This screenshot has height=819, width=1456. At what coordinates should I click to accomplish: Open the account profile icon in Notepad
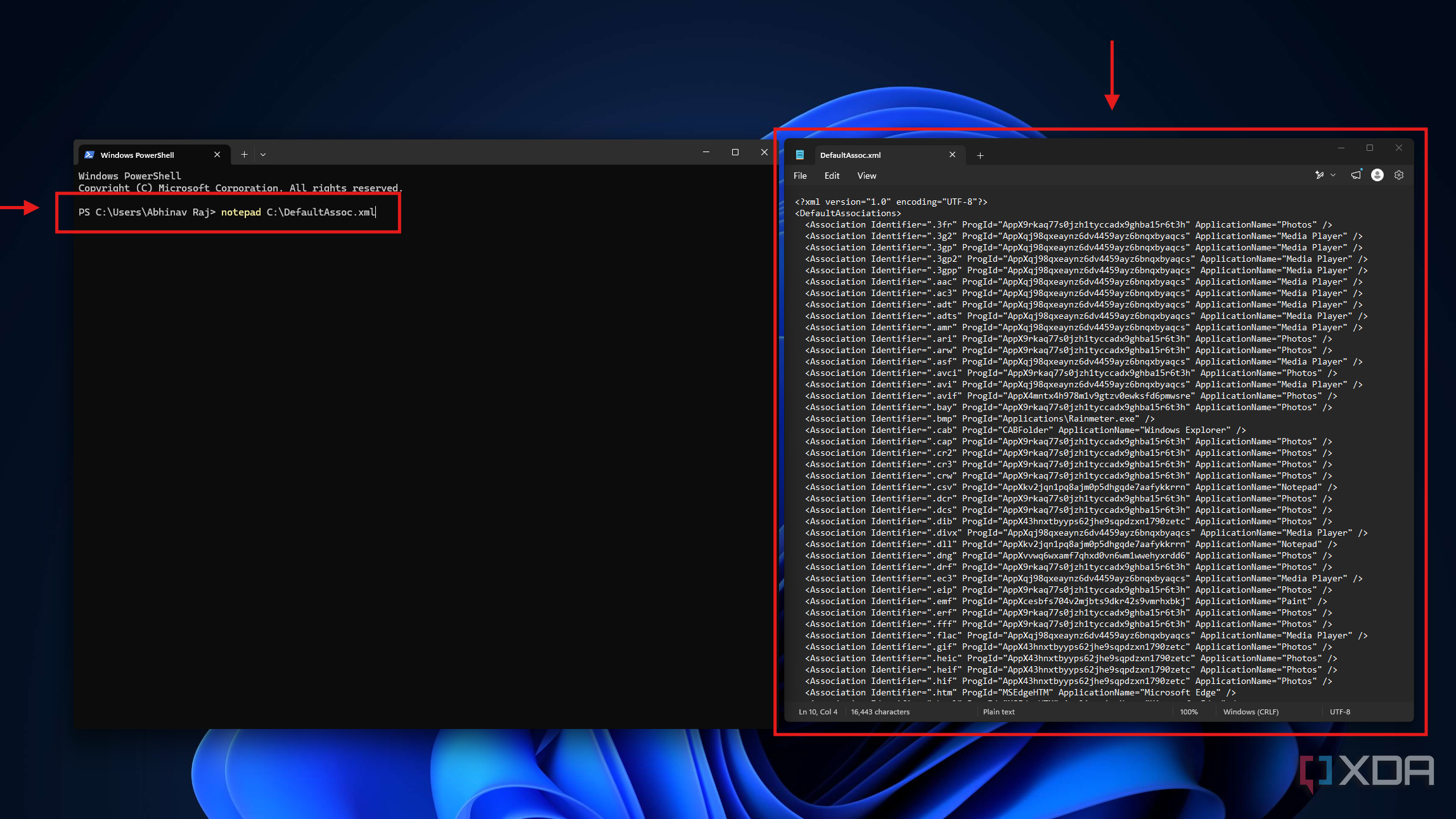coord(1377,175)
